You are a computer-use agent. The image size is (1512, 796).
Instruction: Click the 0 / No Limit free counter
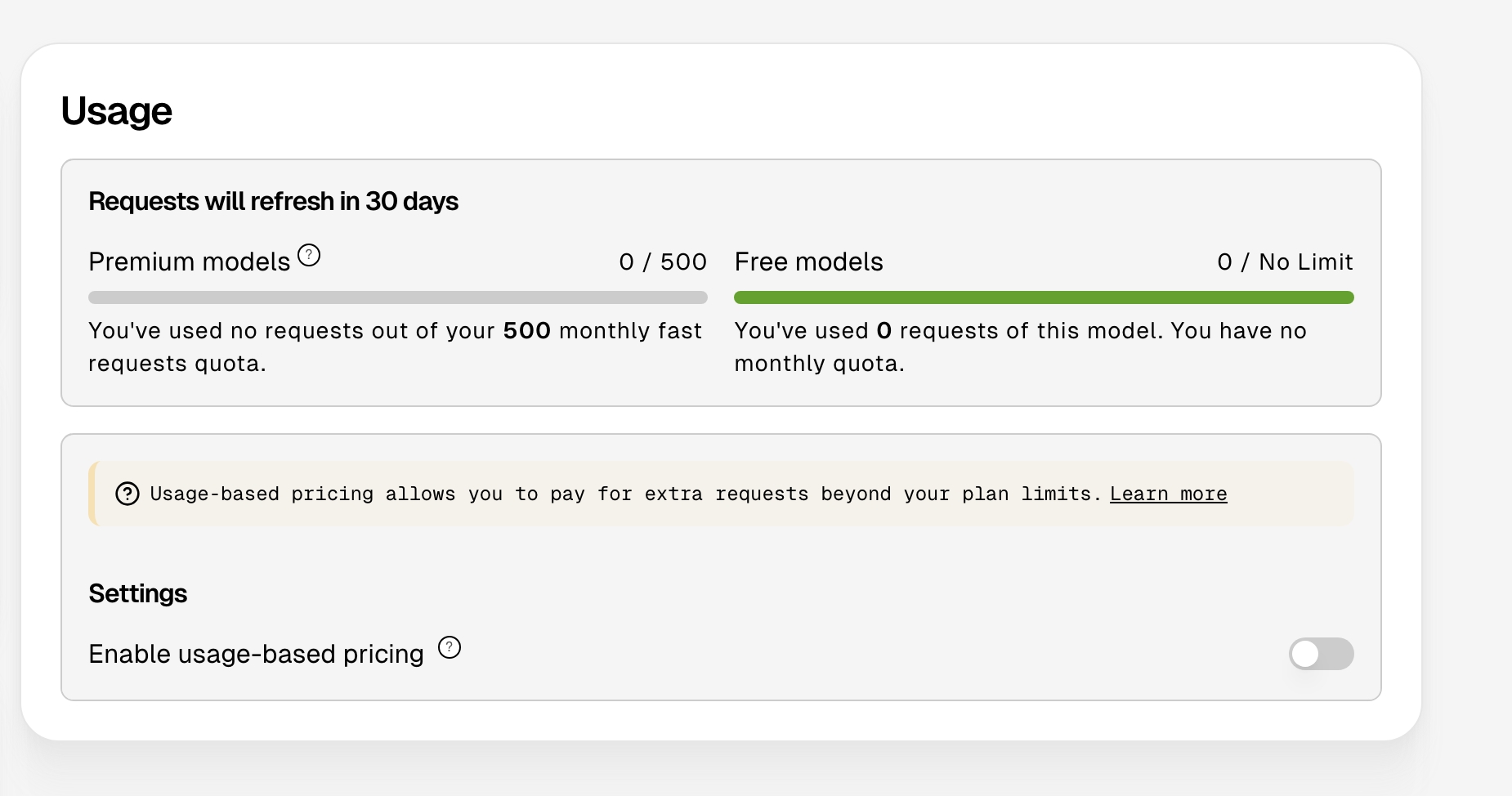(1285, 262)
